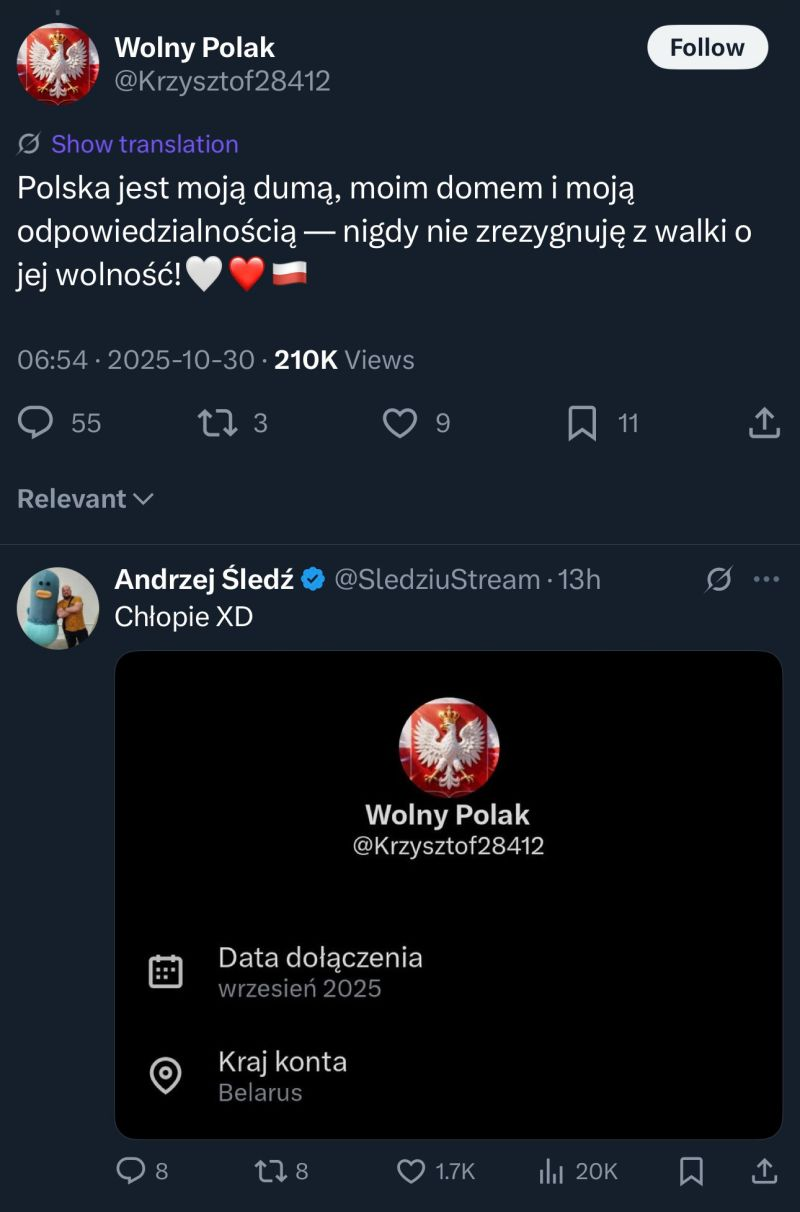Expand the Relevant sort dropdown
This screenshot has width=800, height=1212.
(85, 498)
